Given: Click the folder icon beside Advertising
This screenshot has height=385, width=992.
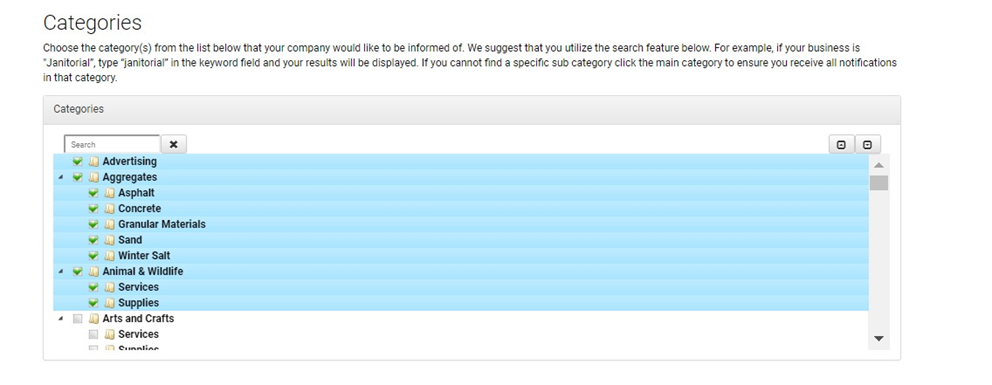Looking at the screenshot, I should pyautogui.click(x=94, y=161).
